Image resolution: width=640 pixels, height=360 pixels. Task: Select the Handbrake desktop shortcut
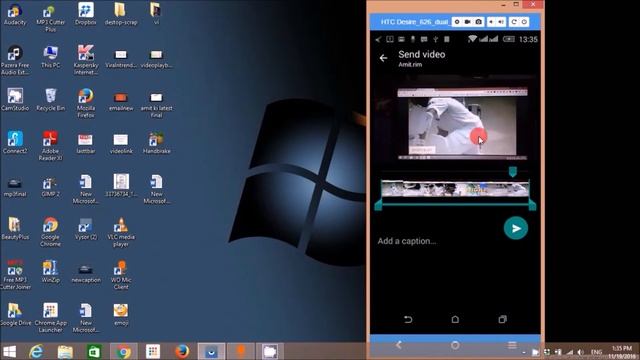[x=156, y=142]
